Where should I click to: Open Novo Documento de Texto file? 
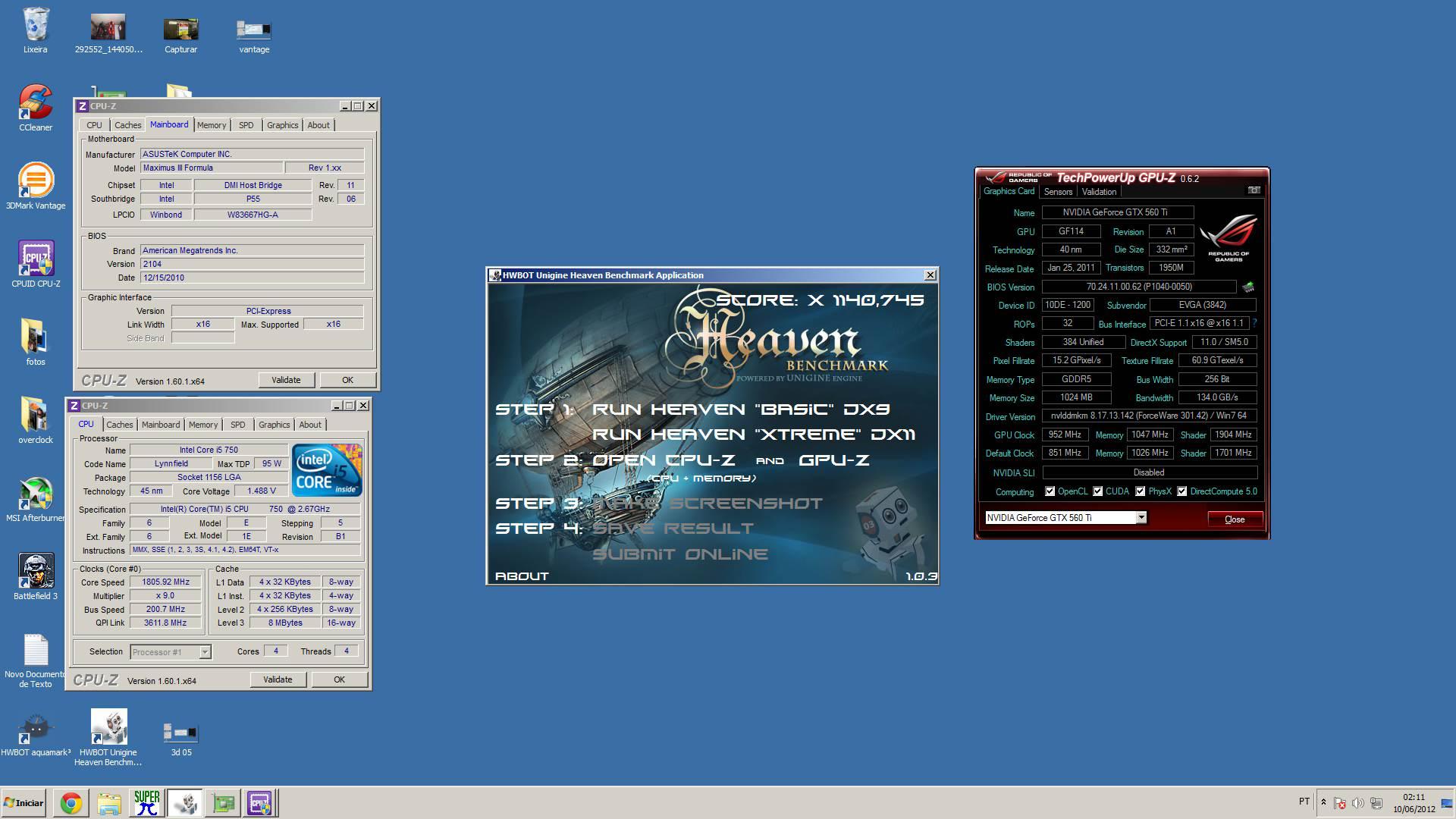[36, 660]
